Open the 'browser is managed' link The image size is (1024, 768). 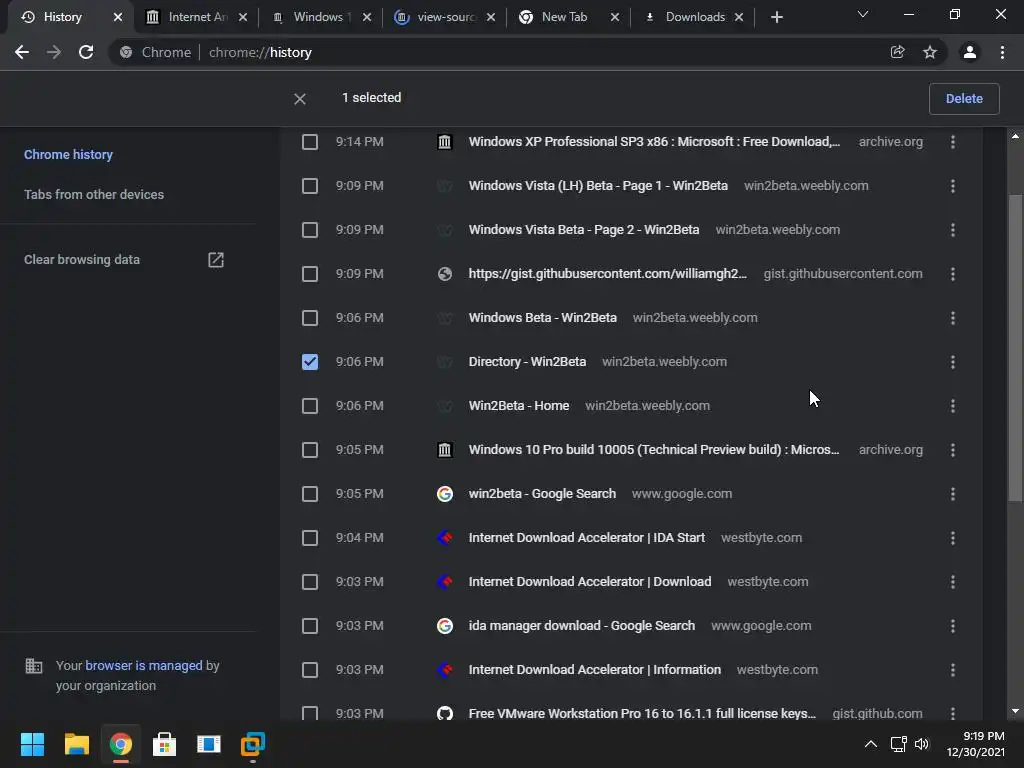[144, 665]
